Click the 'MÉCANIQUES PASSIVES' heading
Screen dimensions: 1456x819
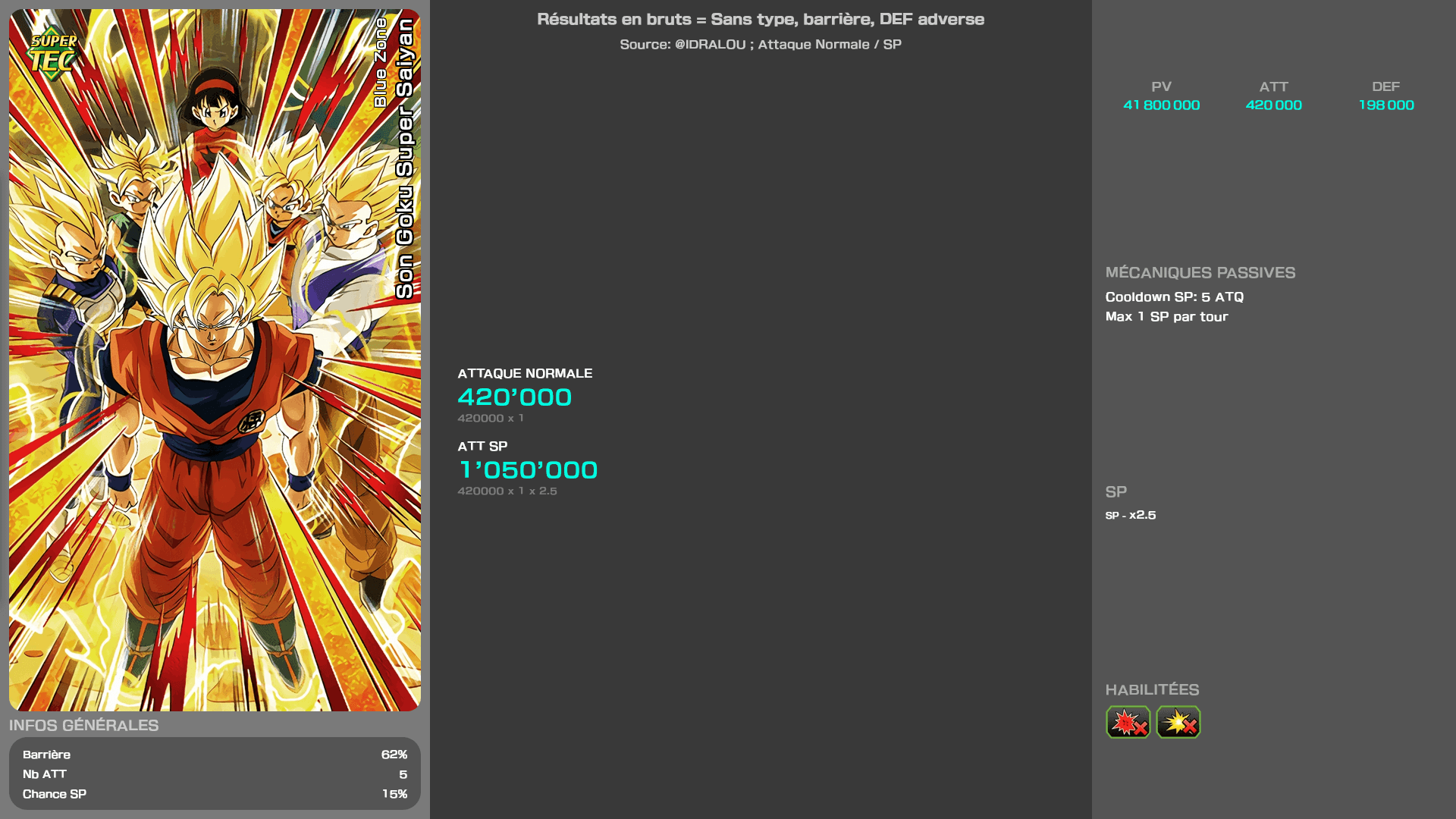pyautogui.click(x=1200, y=273)
